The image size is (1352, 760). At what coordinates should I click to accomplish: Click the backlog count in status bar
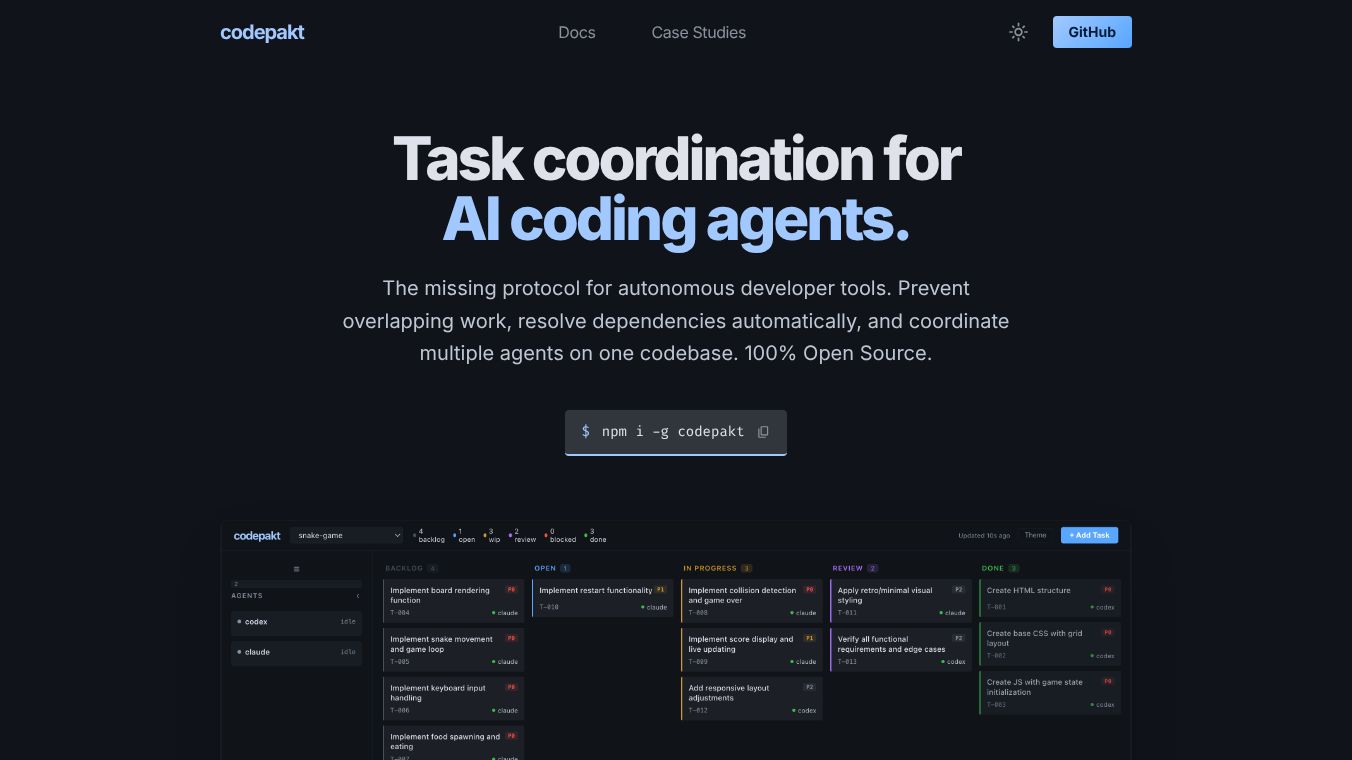[x=430, y=535]
